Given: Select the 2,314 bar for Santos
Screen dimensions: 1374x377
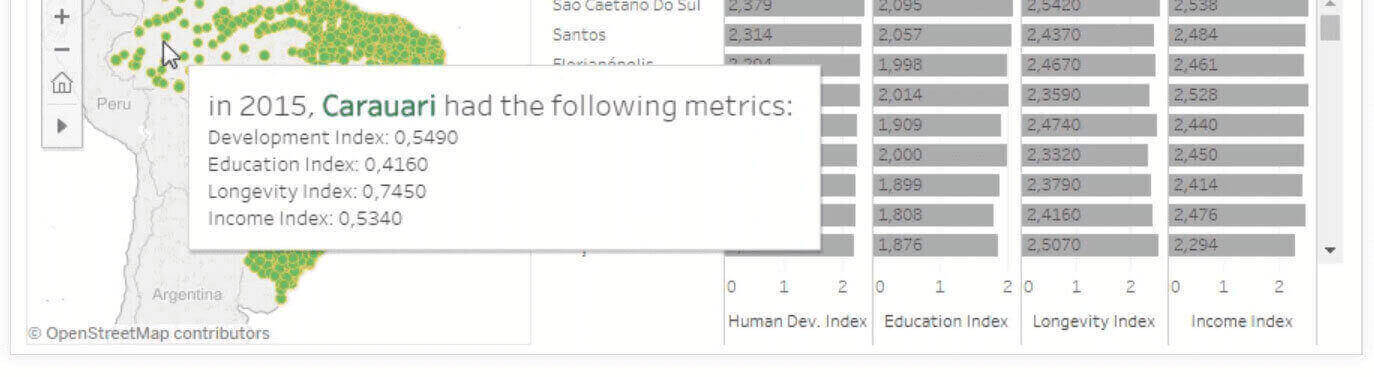Looking at the screenshot, I should (x=793, y=35).
